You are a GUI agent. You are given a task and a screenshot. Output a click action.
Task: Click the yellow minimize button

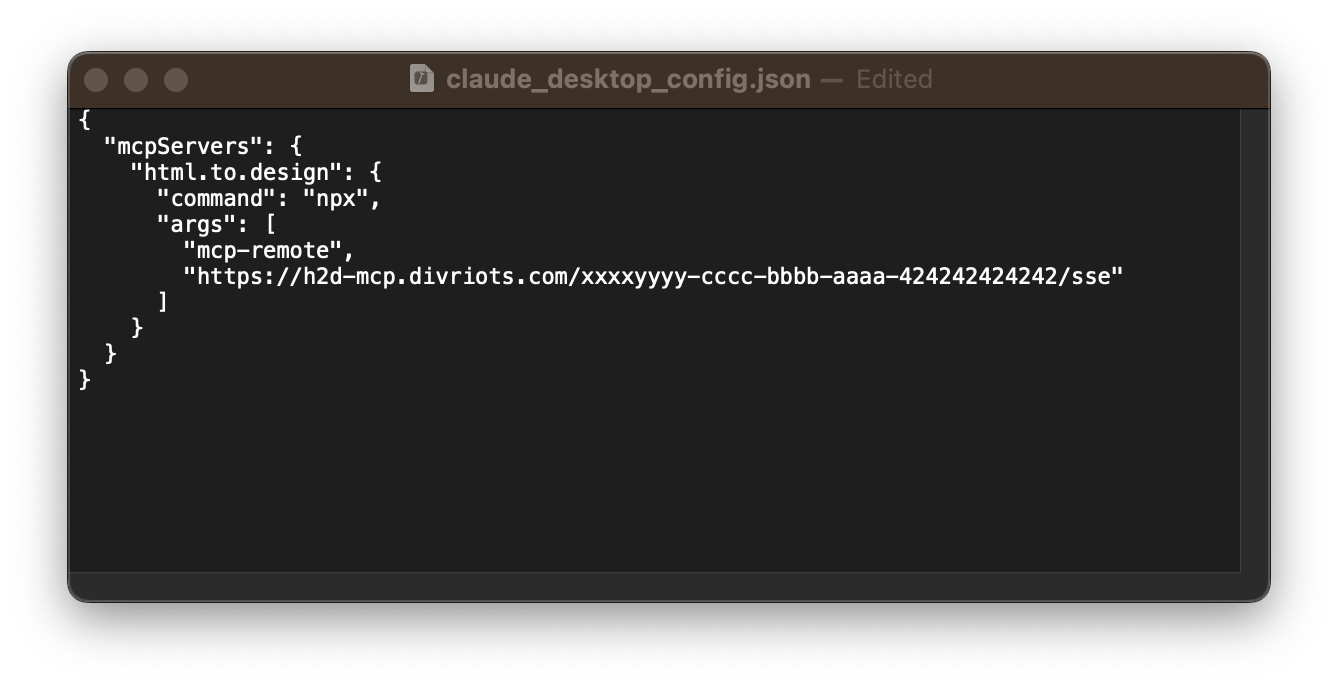click(x=136, y=80)
